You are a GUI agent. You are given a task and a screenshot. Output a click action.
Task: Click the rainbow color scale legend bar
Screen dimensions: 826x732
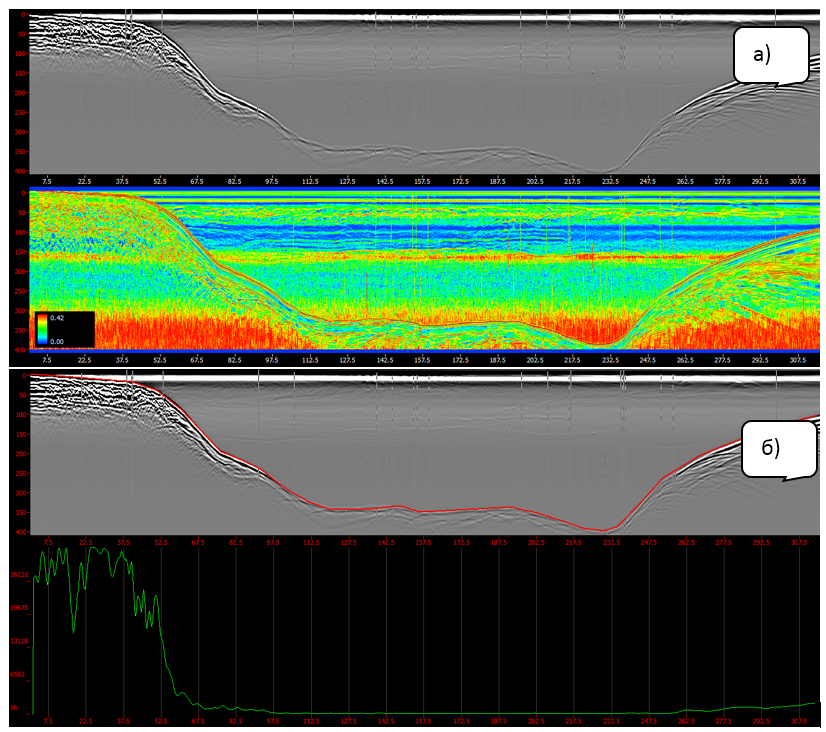[x=41, y=329]
